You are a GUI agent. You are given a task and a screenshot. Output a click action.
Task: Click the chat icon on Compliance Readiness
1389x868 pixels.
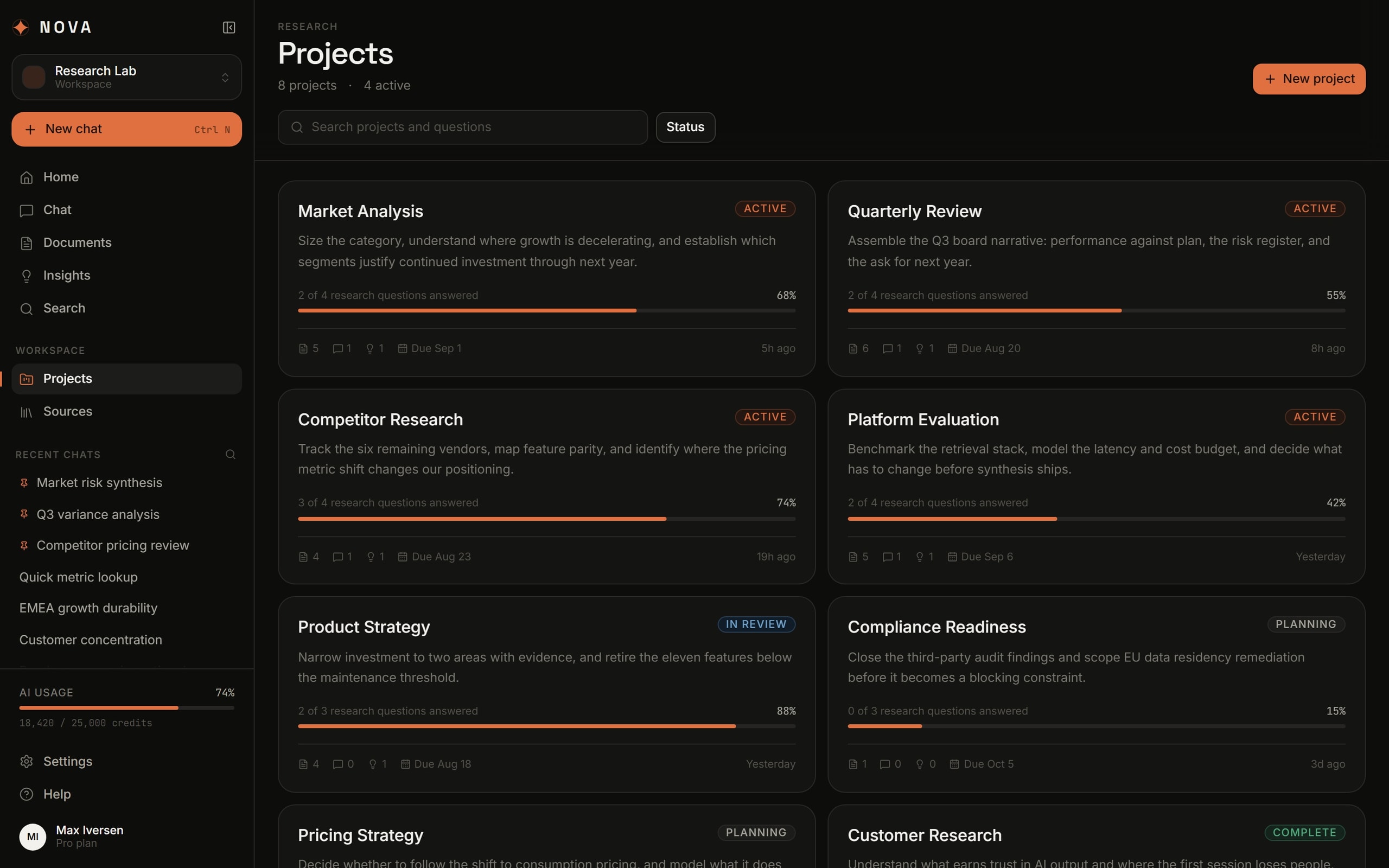(x=885, y=764)
